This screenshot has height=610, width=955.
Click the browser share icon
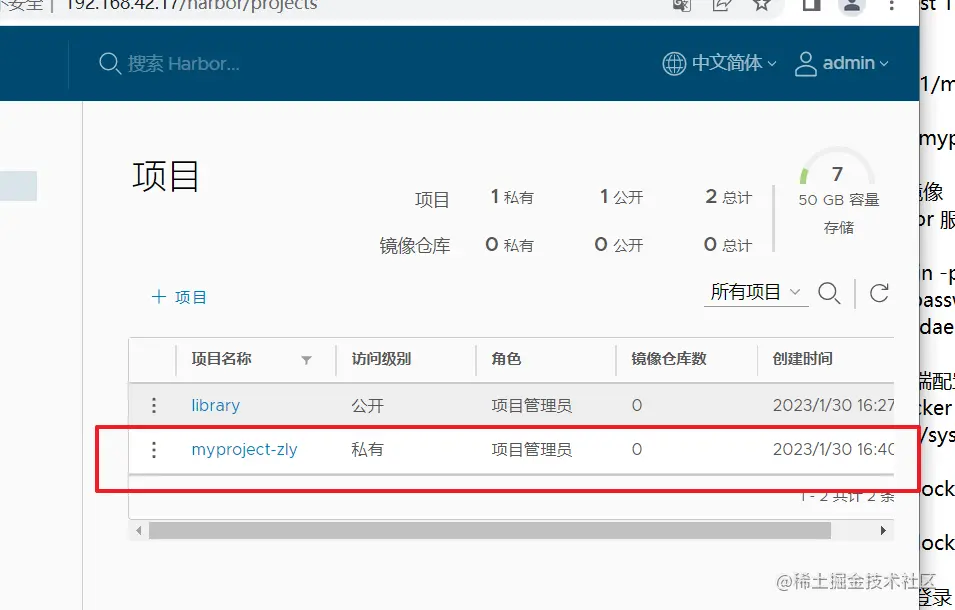click(x=722, y=5)
